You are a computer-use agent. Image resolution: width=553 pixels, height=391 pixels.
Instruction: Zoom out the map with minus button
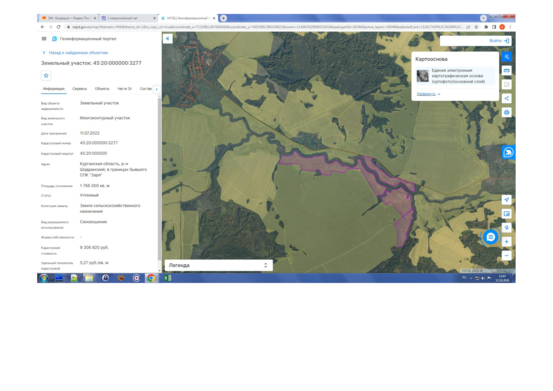point(507,256)
